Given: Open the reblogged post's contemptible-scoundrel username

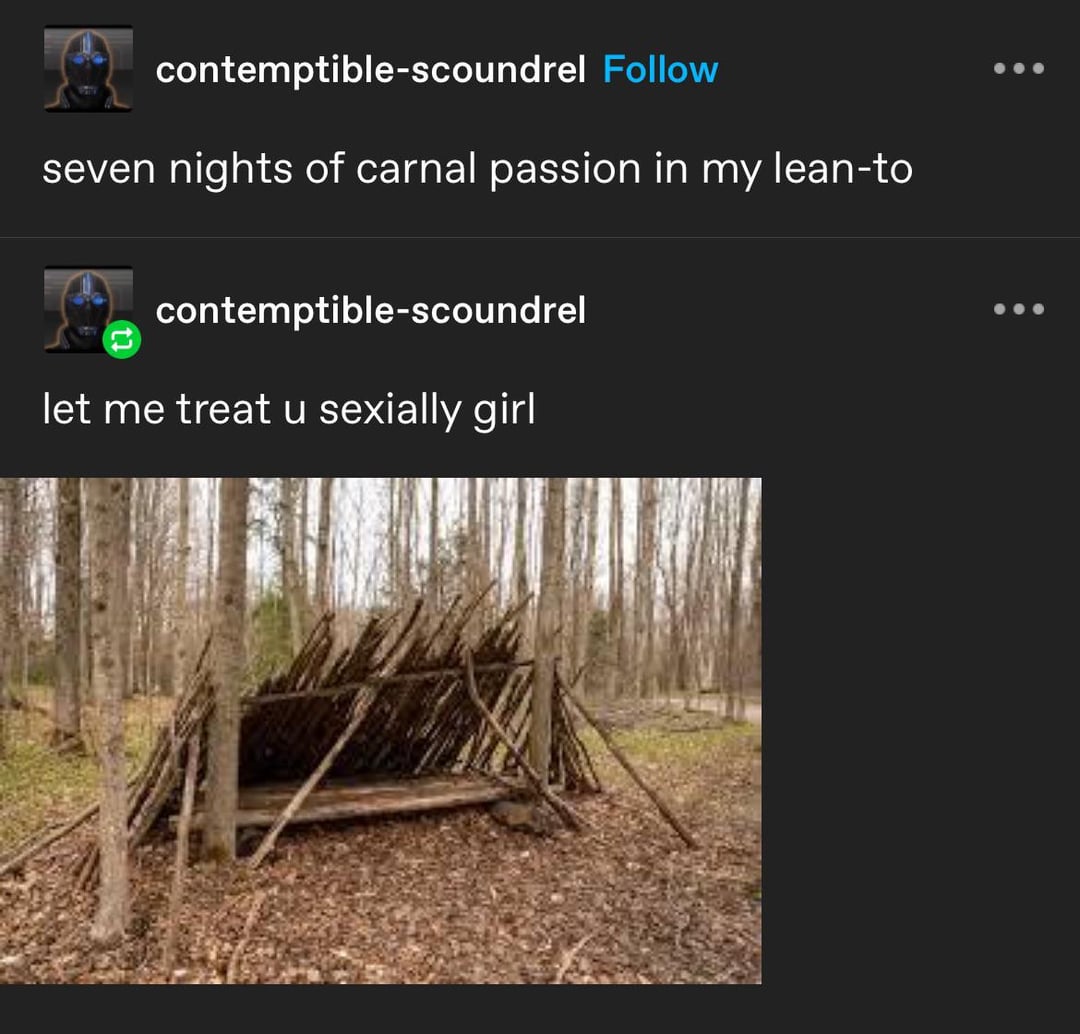Looking at the screenshot, I should pyautogui.click(x=370, y=310).
